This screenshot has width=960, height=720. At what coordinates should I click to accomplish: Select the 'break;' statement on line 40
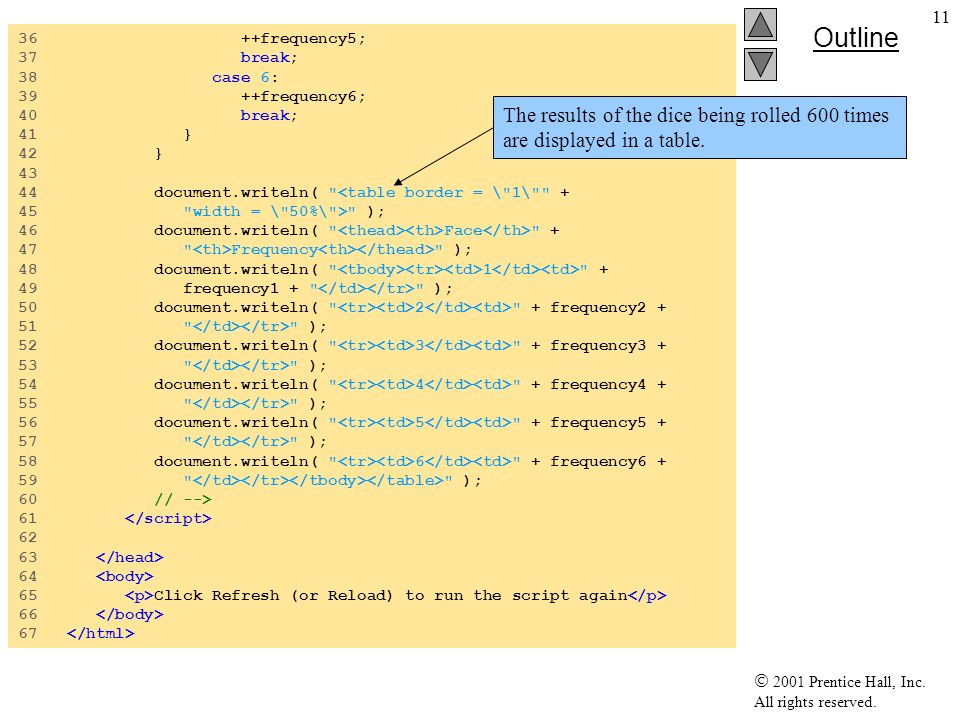coord(269,115)
